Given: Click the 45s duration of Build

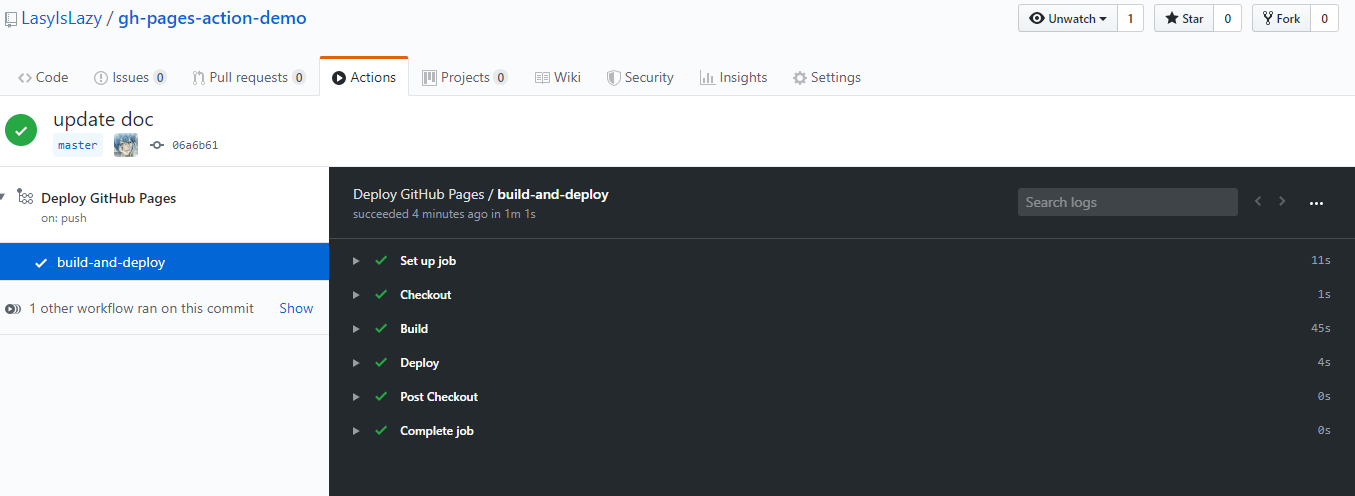Looking at the screenshot, I should [x=1321, y=329].
